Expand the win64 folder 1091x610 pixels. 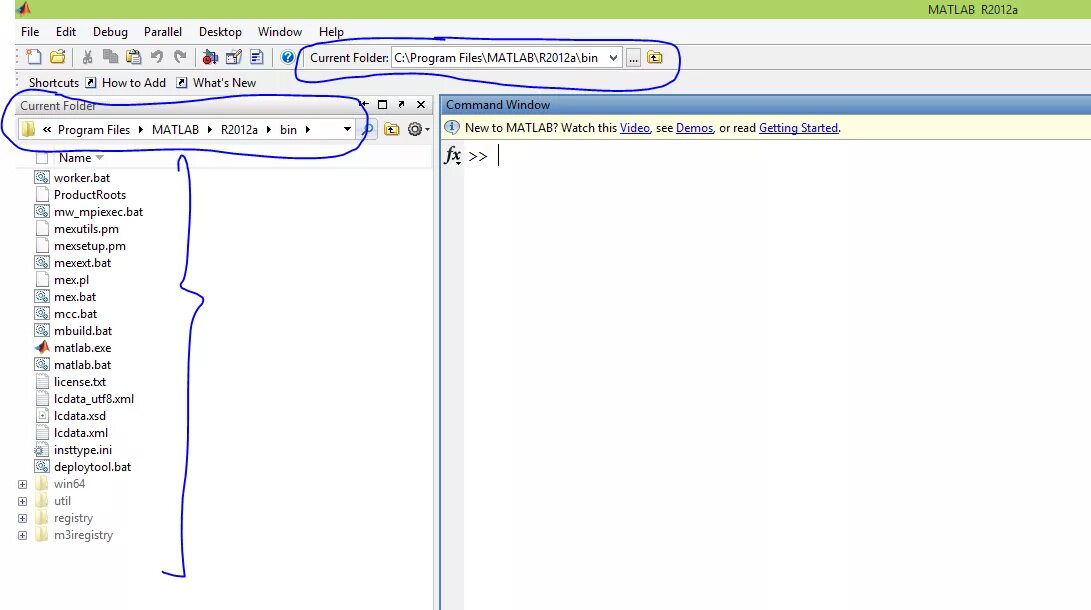[x=22, y=484]
